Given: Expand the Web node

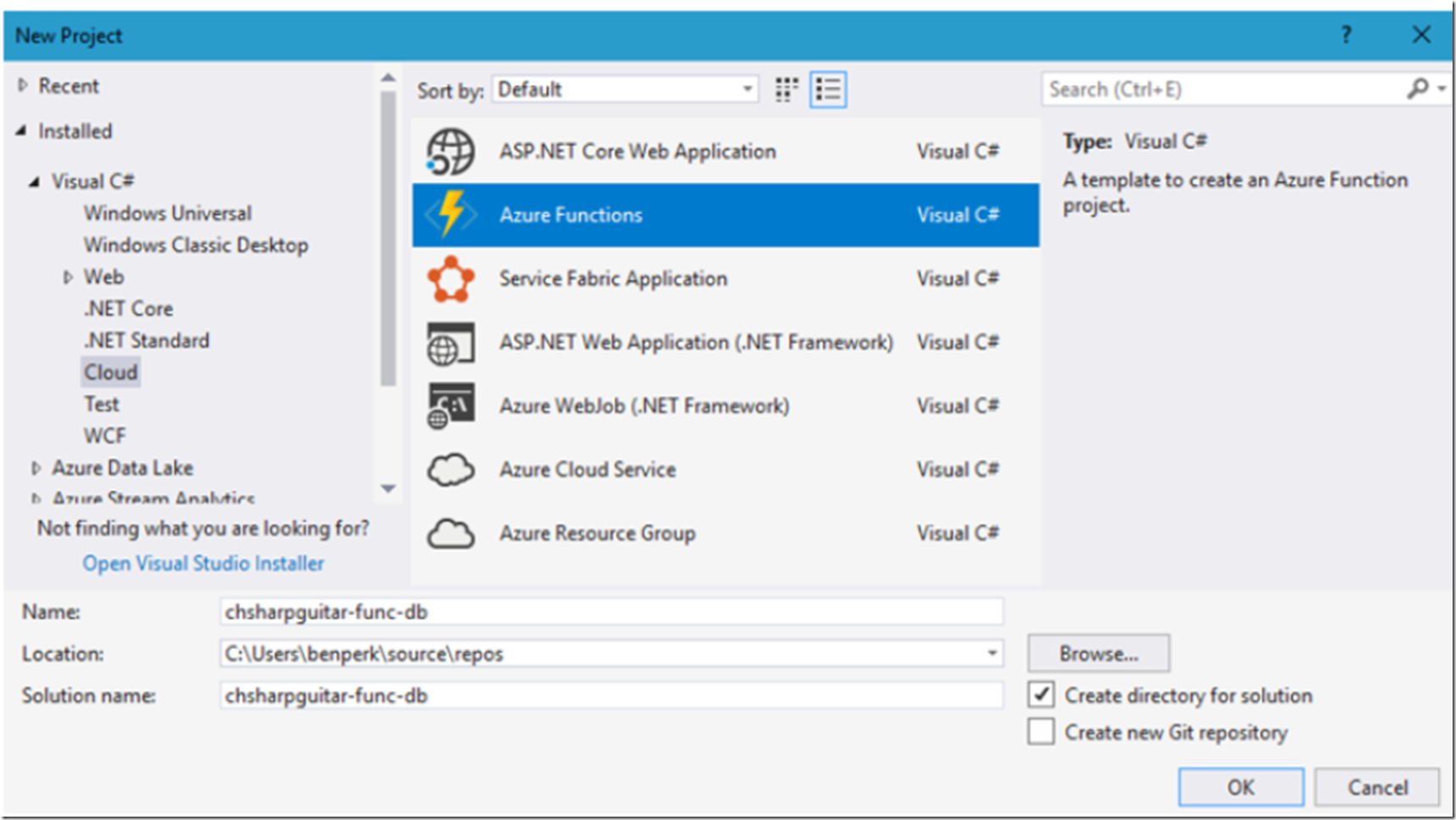Looking at the screenshot, I should point(68,277).
